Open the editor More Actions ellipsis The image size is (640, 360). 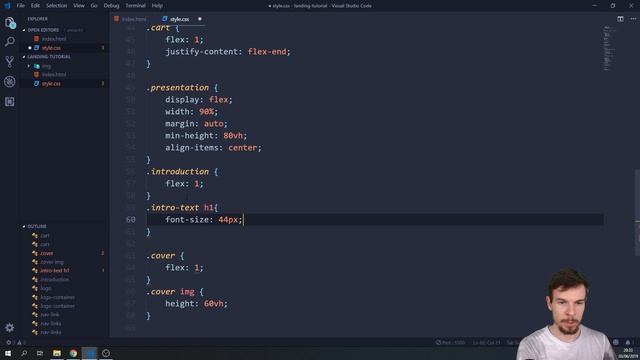click(x=633, y=19)
